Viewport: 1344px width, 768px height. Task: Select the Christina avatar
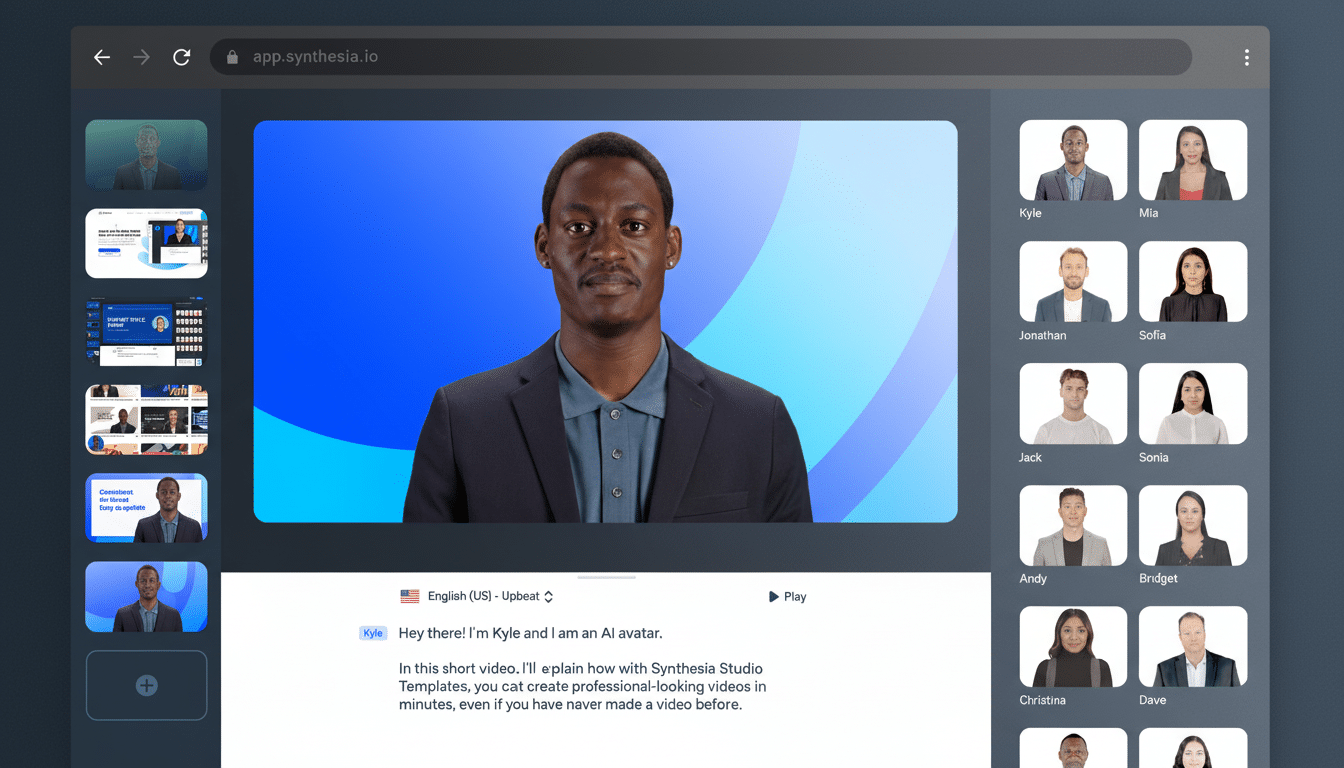(1073, 646)
